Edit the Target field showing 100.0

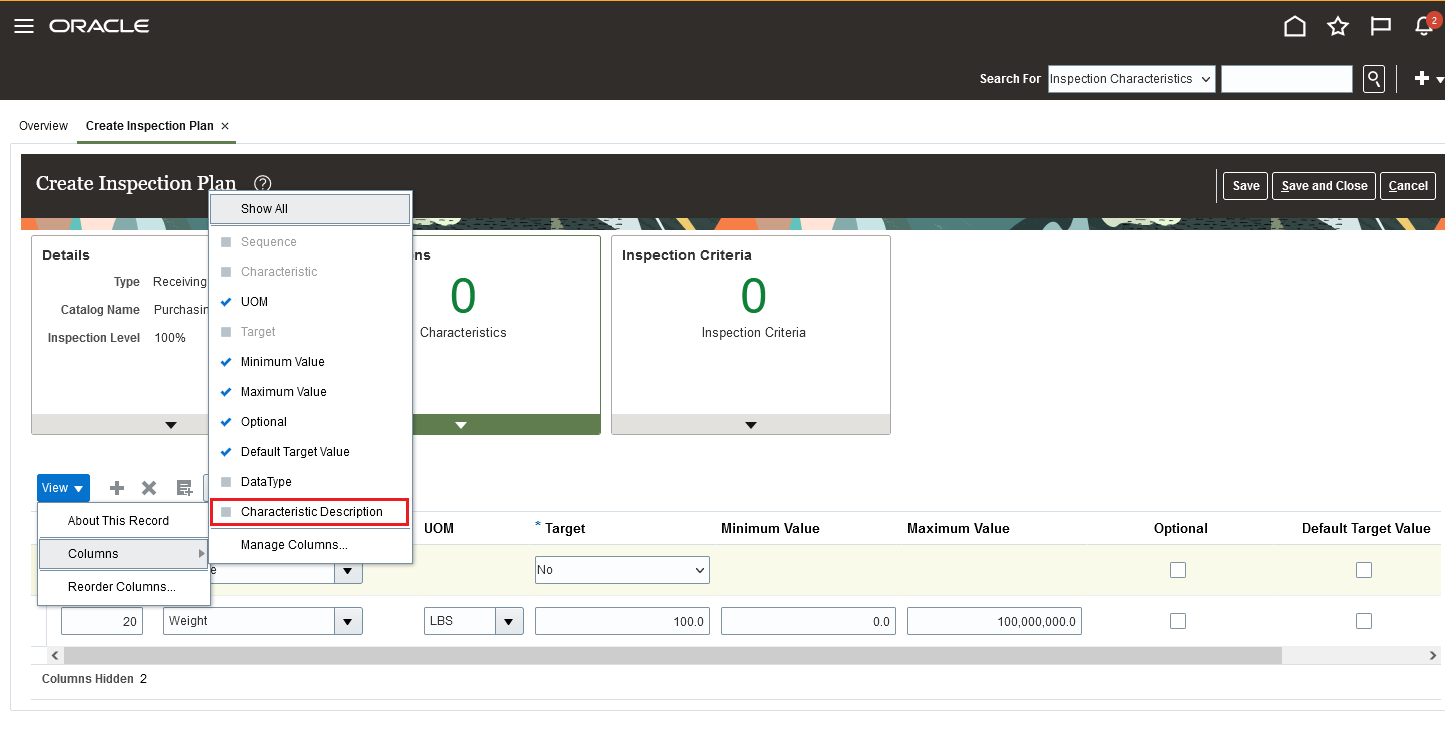622,621
